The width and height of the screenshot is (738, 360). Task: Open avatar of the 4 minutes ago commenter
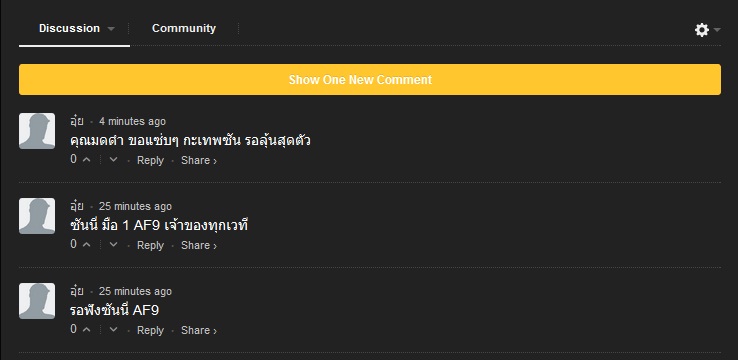click(x=37, y=131)
